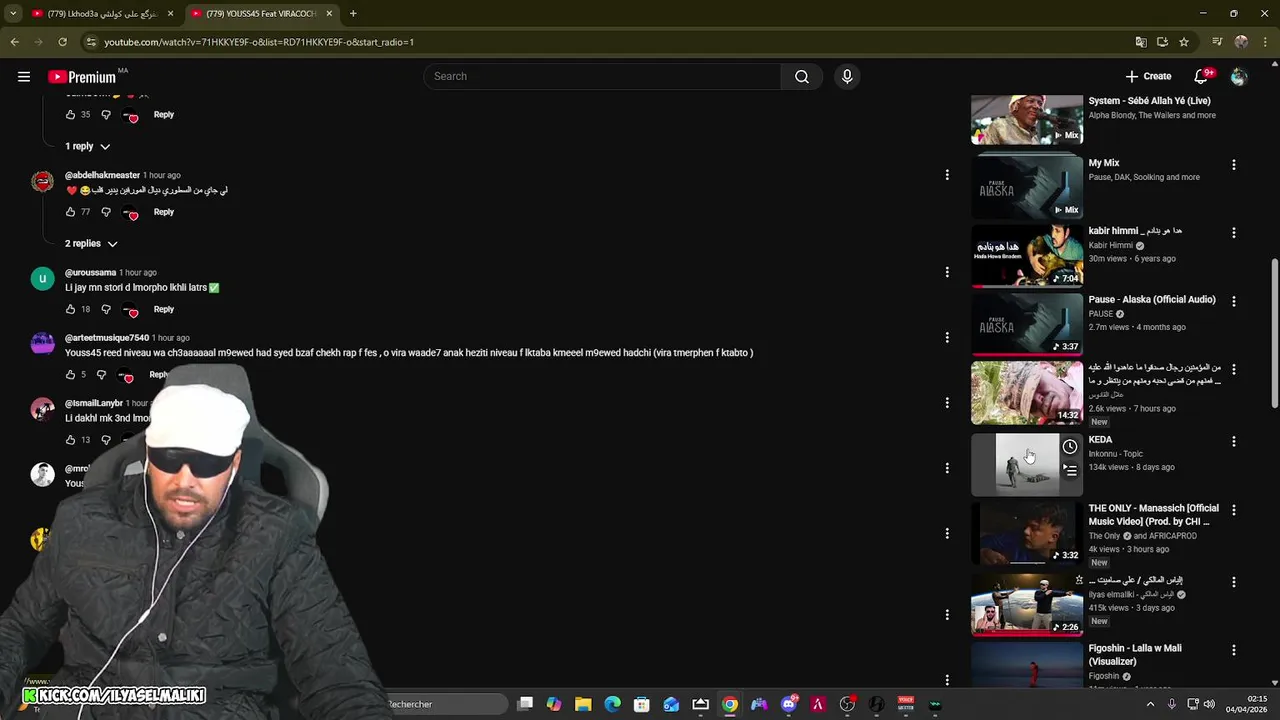Open more options for kabir himmi video
This screenshot has height=720, width=1280.
pos(1234,232)
